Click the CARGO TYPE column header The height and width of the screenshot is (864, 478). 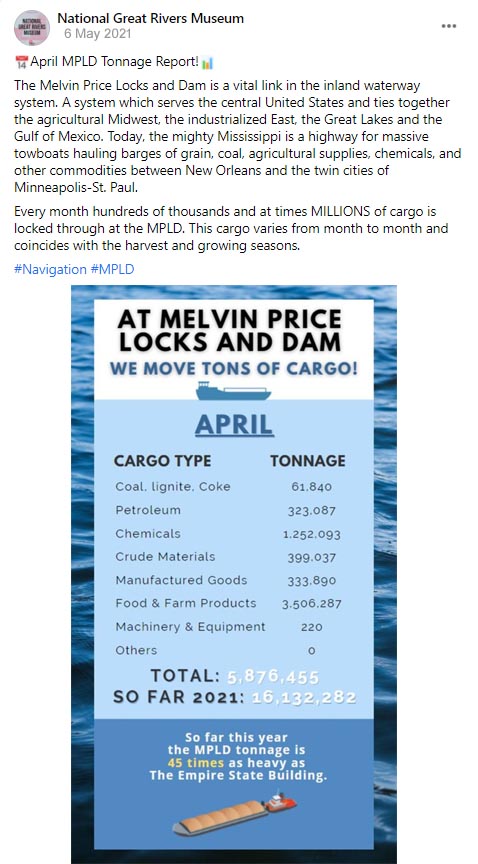162,461
